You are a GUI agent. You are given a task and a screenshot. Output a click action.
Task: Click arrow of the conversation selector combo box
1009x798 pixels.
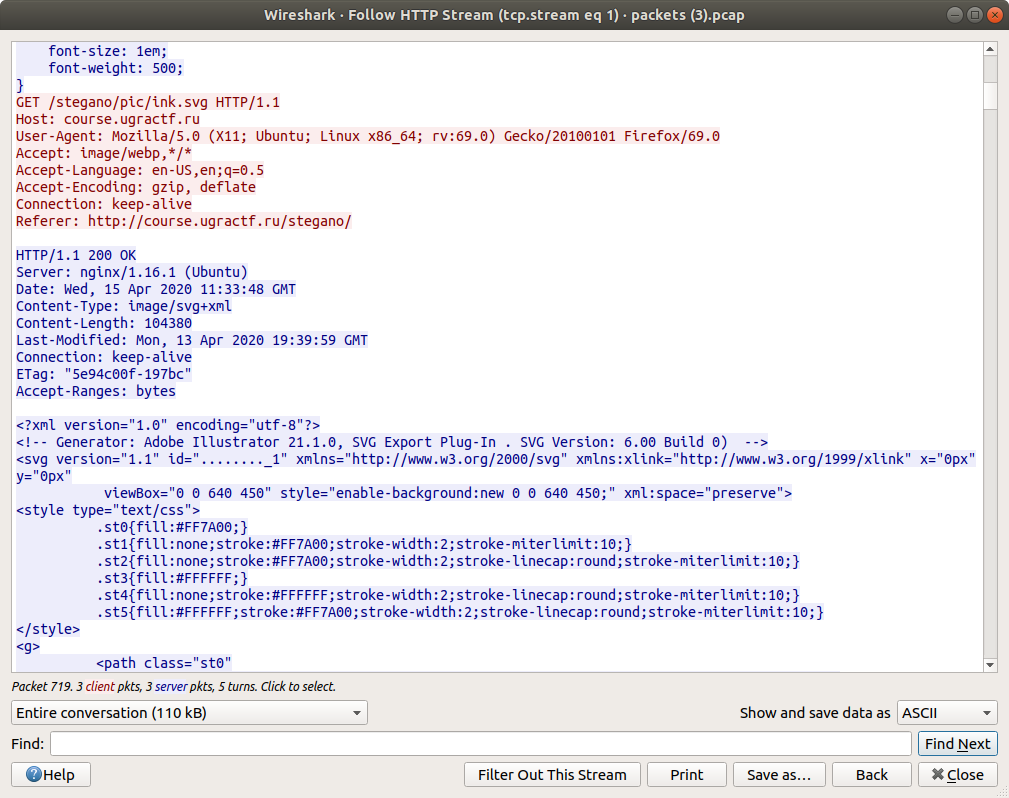(356, 713)
